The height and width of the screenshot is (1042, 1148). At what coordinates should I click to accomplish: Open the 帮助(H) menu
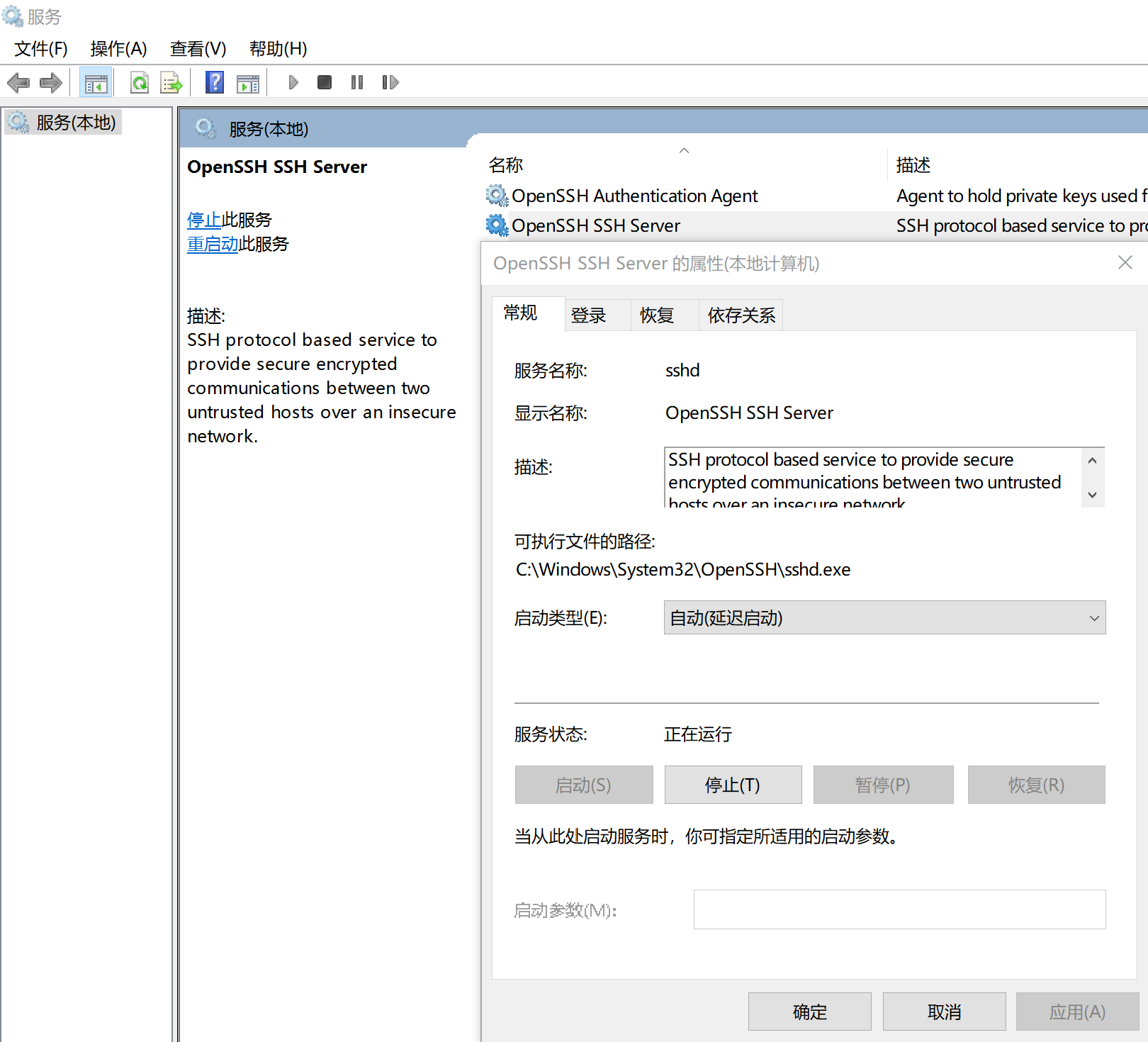tap(278, 49)
